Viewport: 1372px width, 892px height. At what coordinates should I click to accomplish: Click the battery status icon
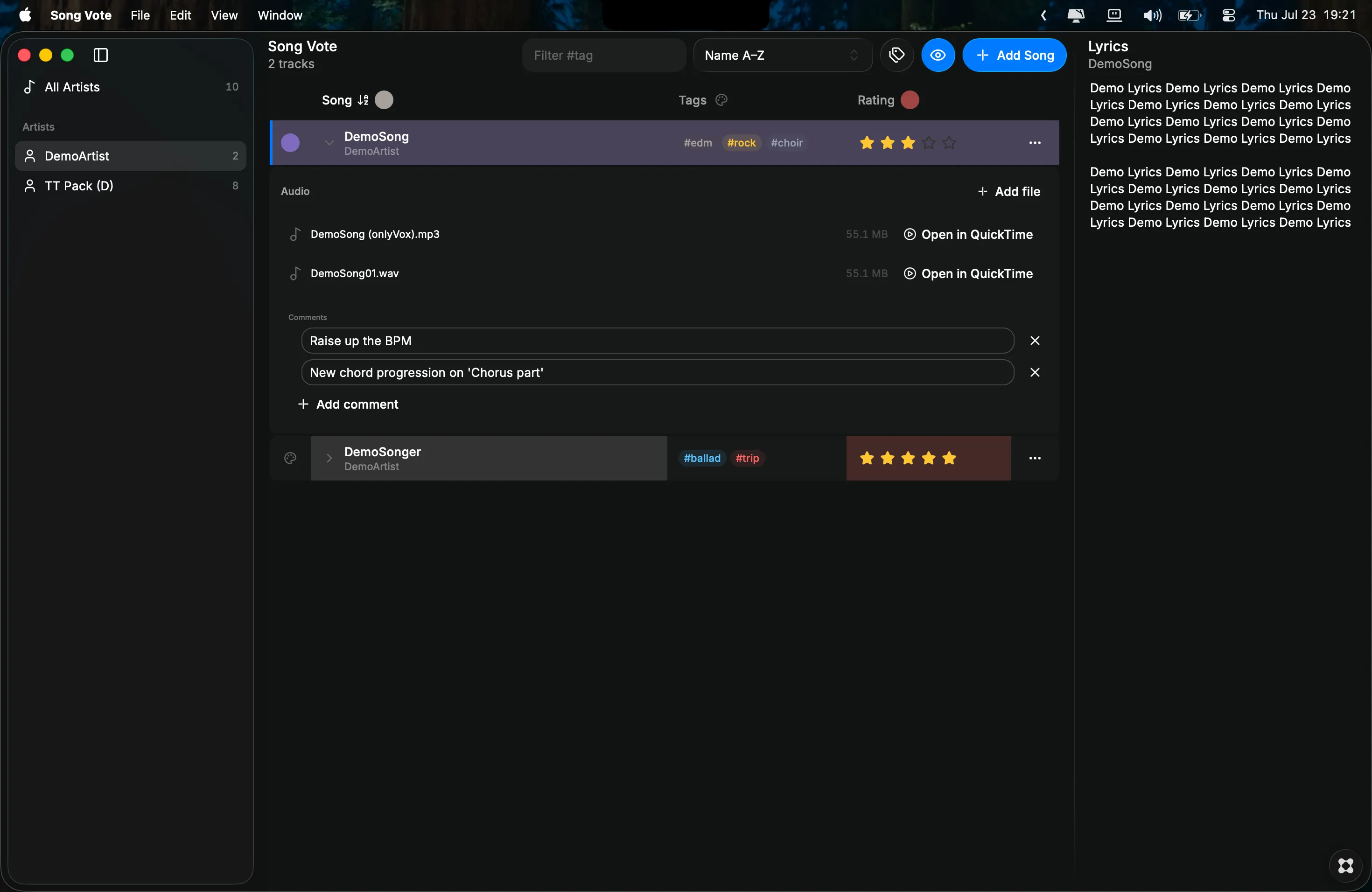coord(1189,15)
